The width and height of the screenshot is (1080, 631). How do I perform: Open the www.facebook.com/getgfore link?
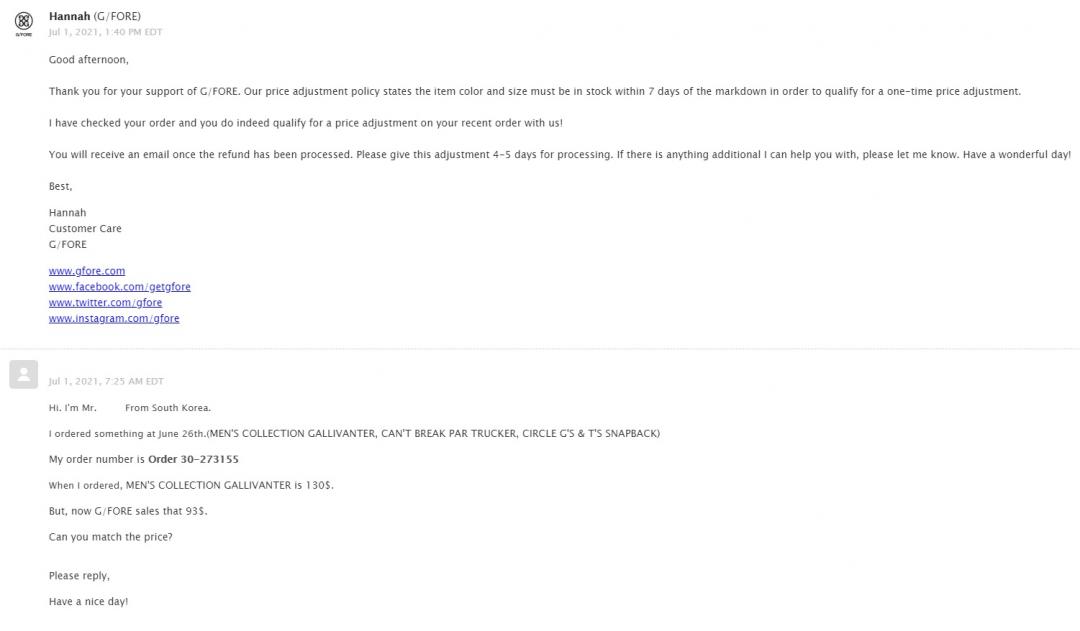click(x=119, y=287)
